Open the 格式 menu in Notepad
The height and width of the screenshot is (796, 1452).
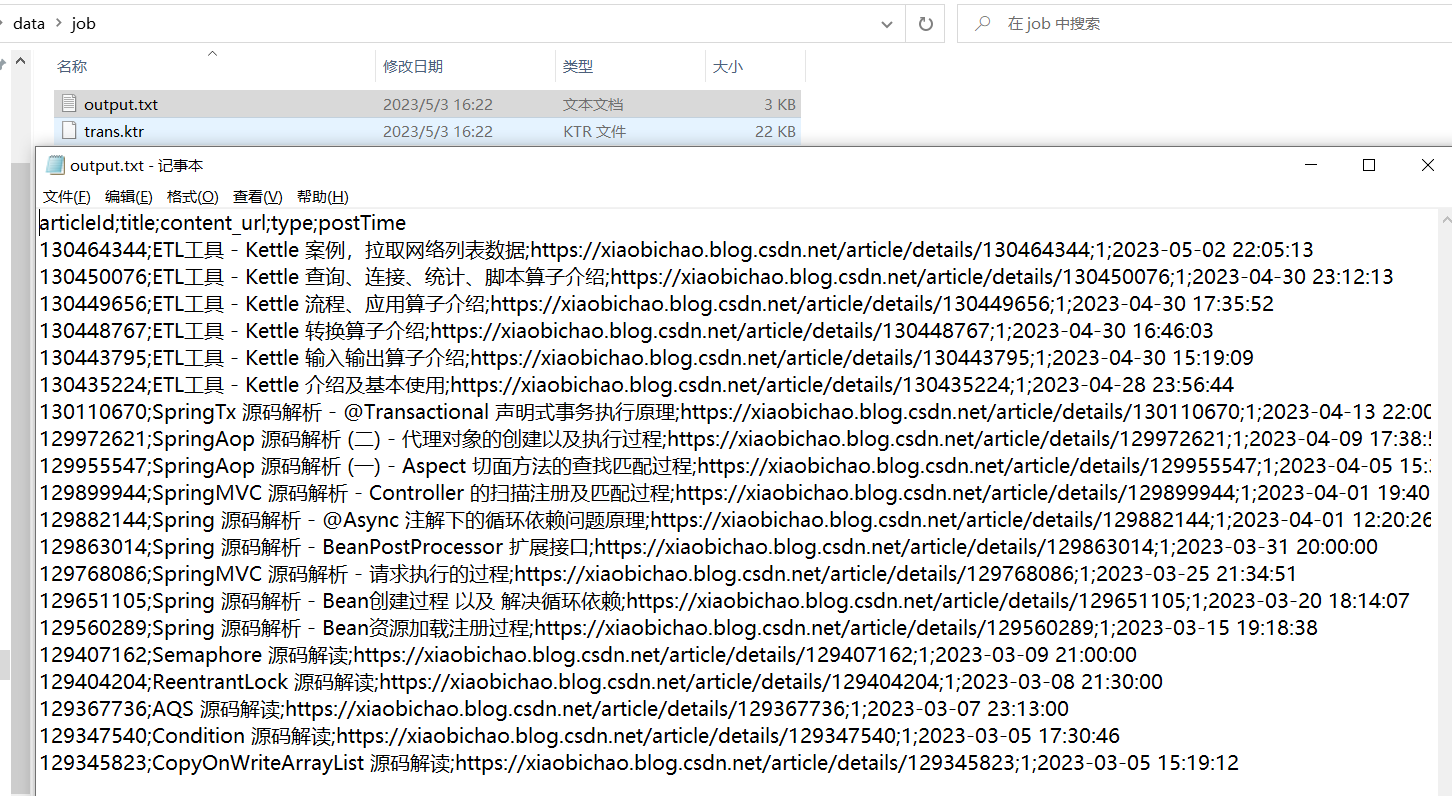(x=191, y=196)
